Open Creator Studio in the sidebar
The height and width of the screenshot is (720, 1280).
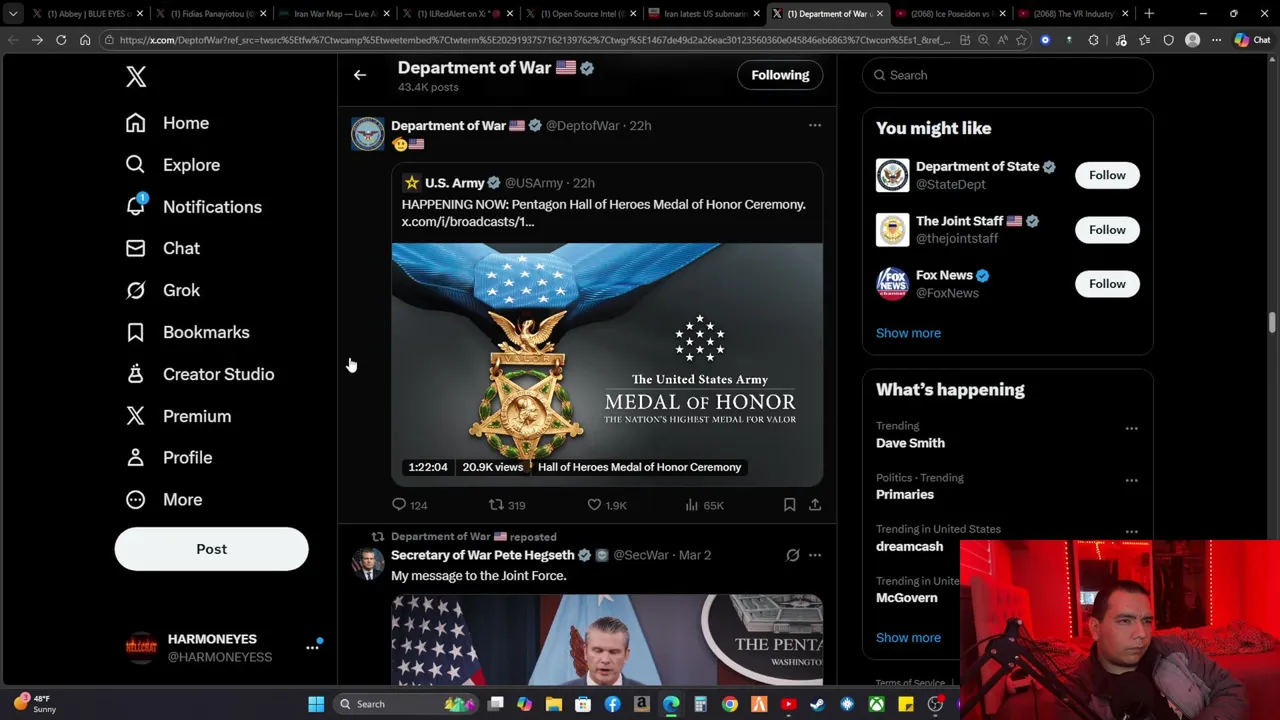[199, 374]
